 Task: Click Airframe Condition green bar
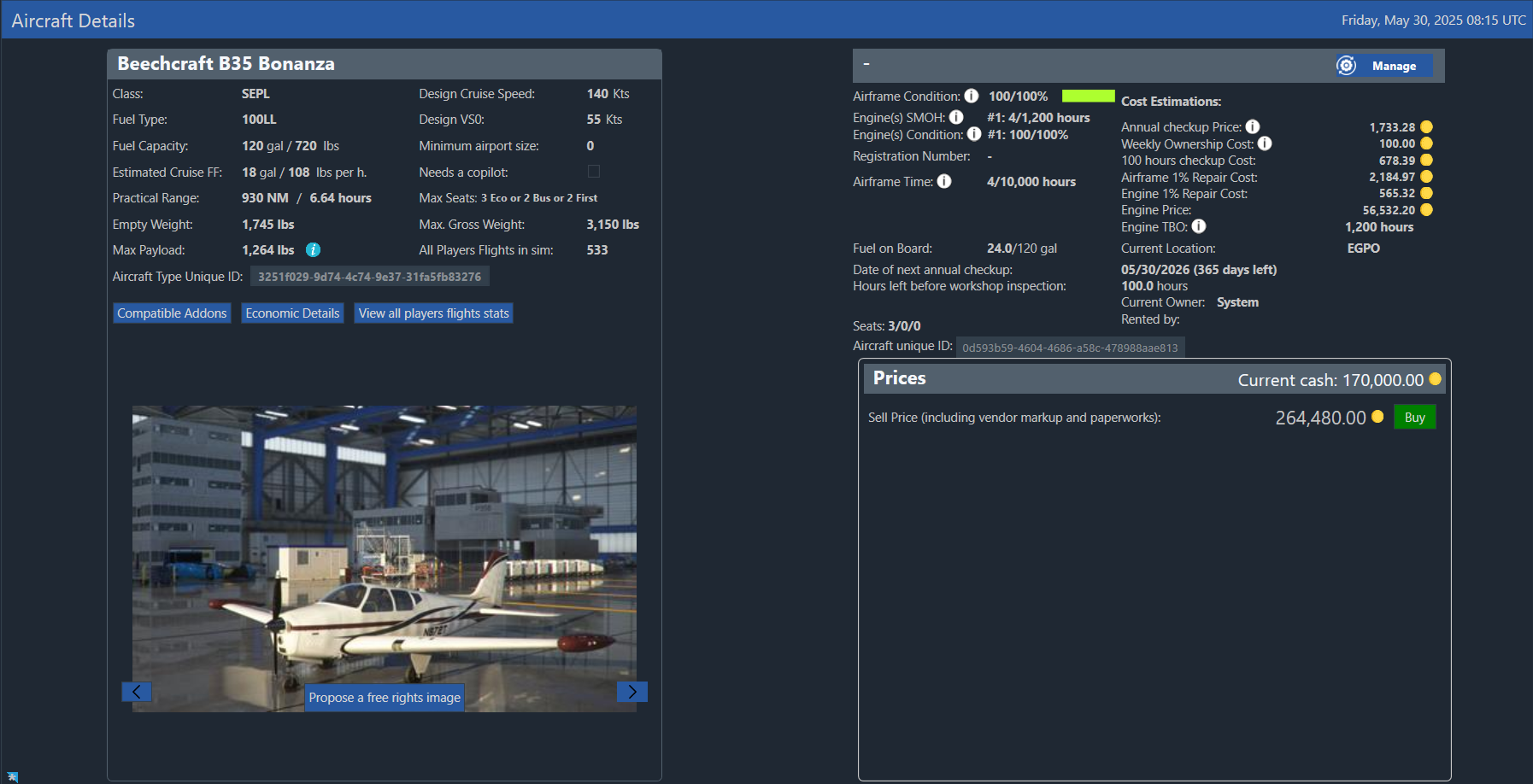tap(1088, 96)
